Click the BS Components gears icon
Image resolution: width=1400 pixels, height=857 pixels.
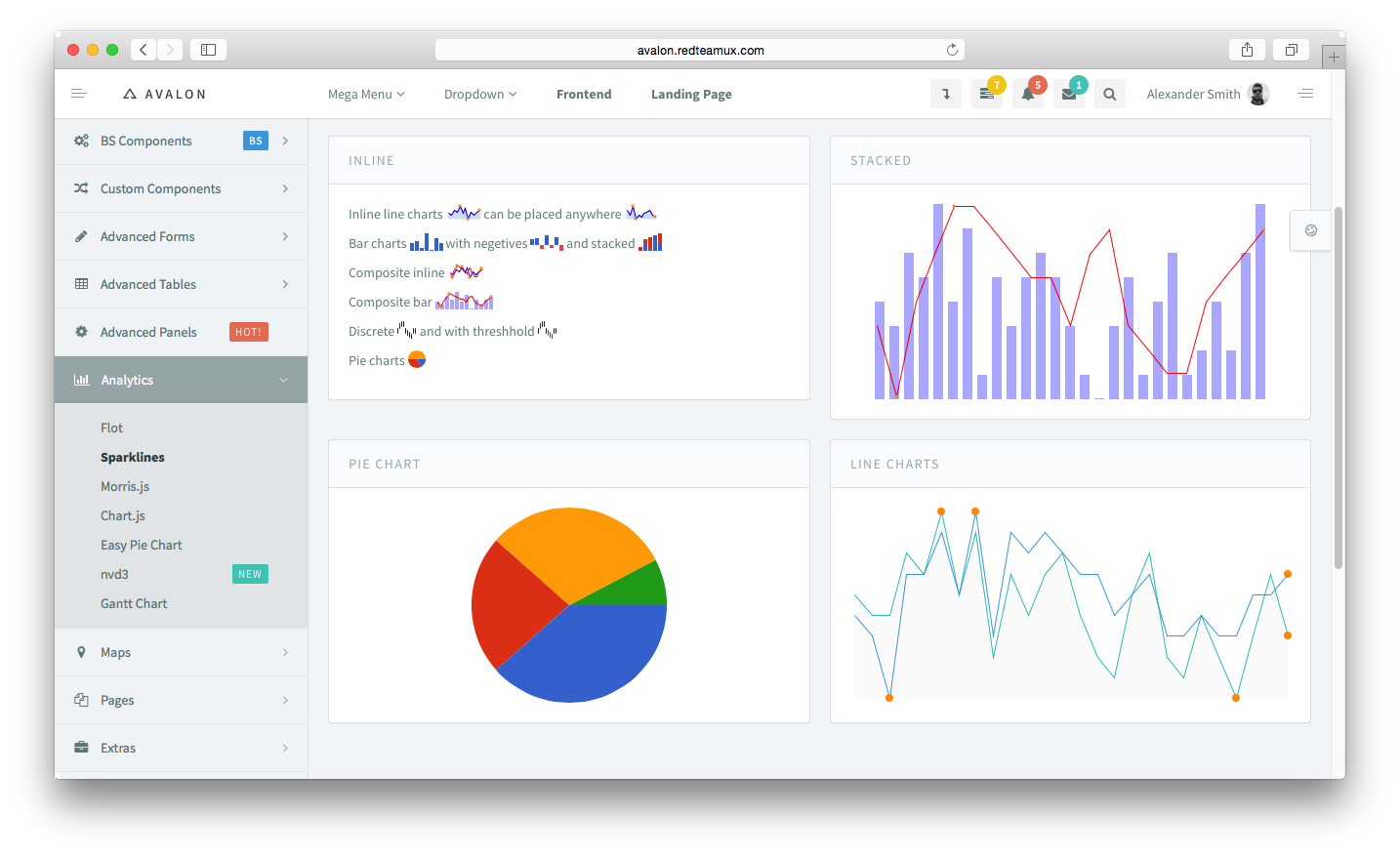pos(81,141)
